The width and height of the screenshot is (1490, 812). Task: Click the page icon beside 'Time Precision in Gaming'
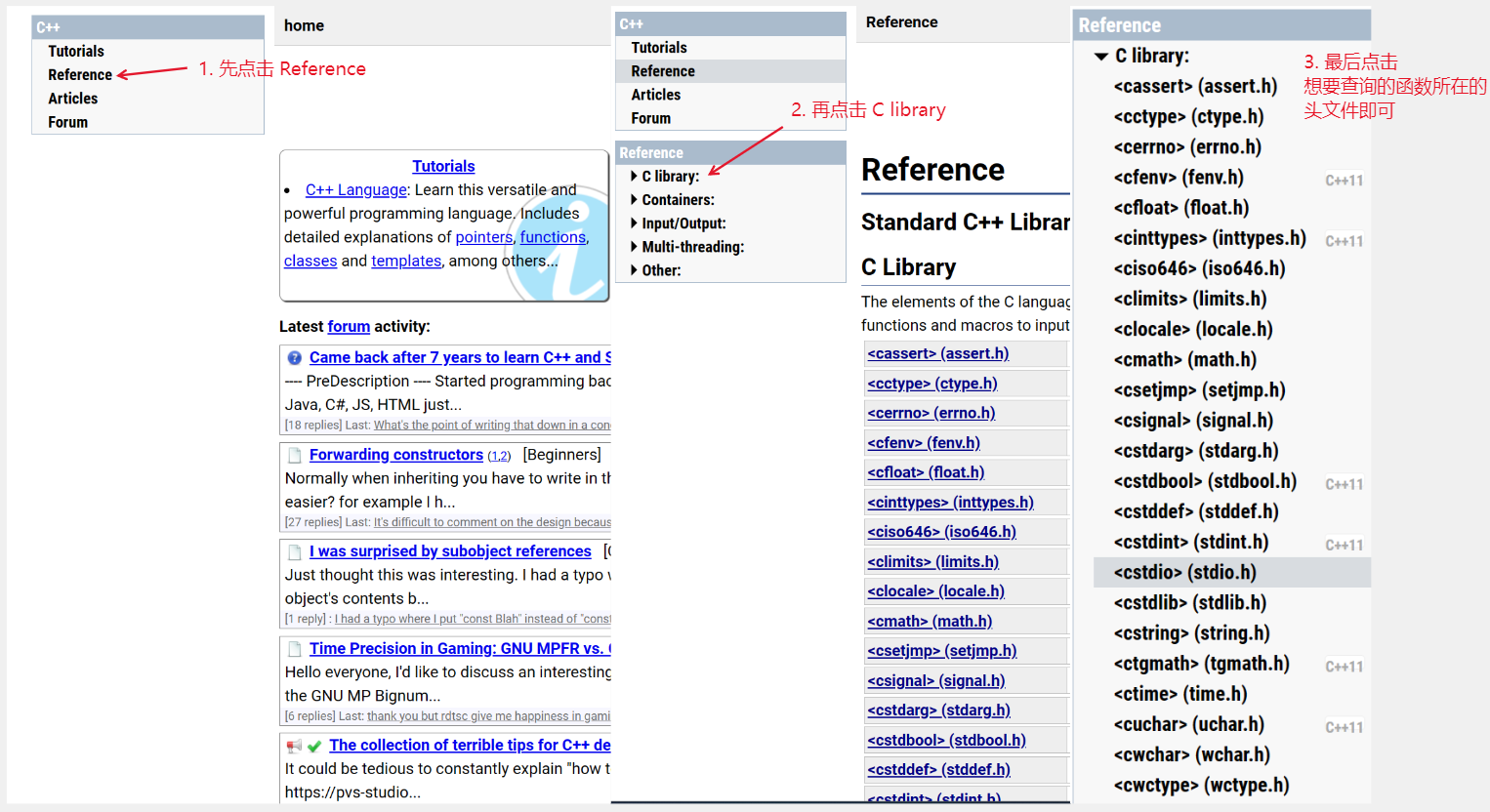pyautogui.click(x=295, y=649)
